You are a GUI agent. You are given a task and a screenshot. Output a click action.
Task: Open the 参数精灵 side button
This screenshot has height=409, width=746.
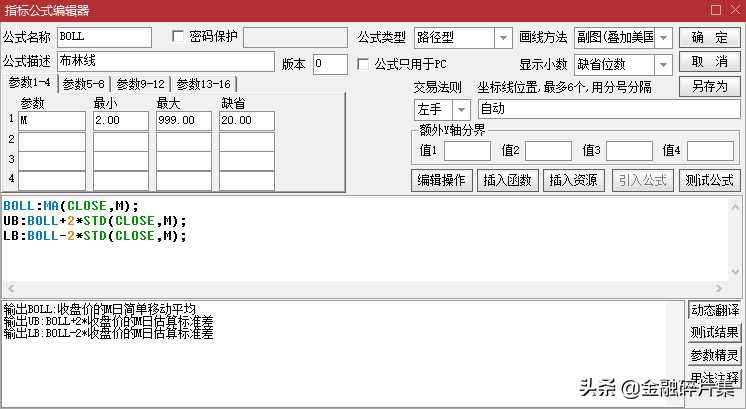[714, 355]
